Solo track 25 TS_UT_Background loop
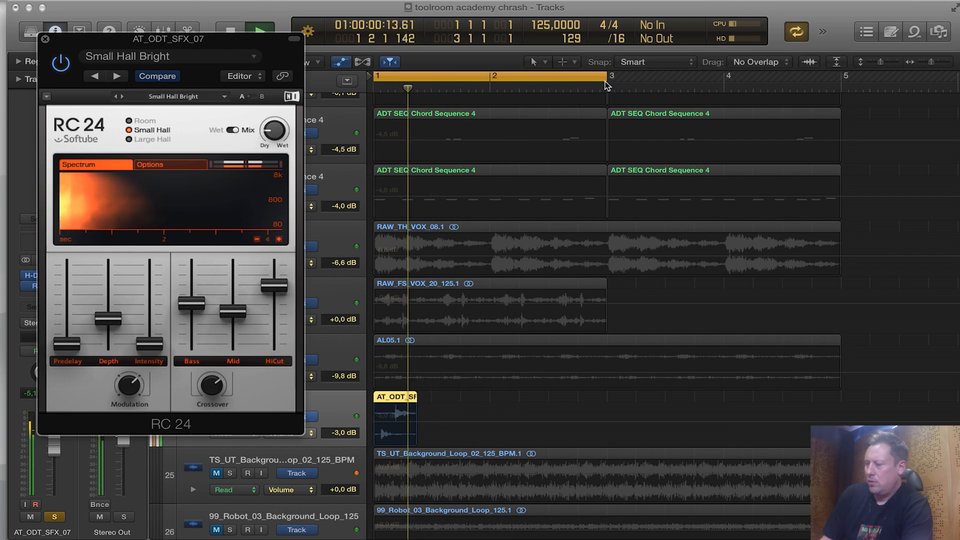This screenshot has width=960, height=540. (230, 473)
